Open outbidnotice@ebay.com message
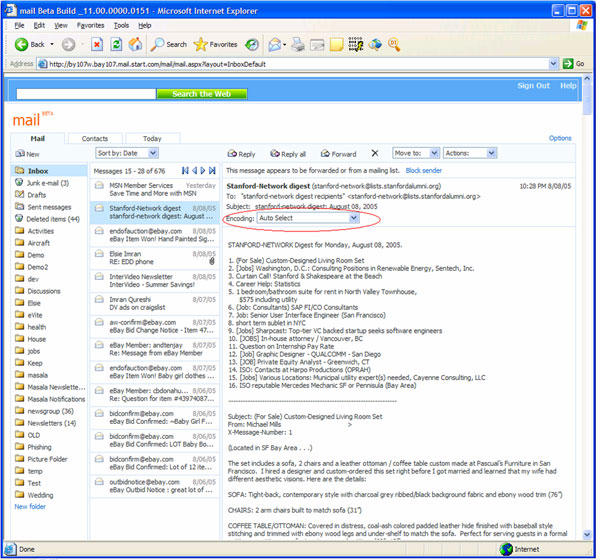This screenshot has height=560, width=600. (155, 486)
